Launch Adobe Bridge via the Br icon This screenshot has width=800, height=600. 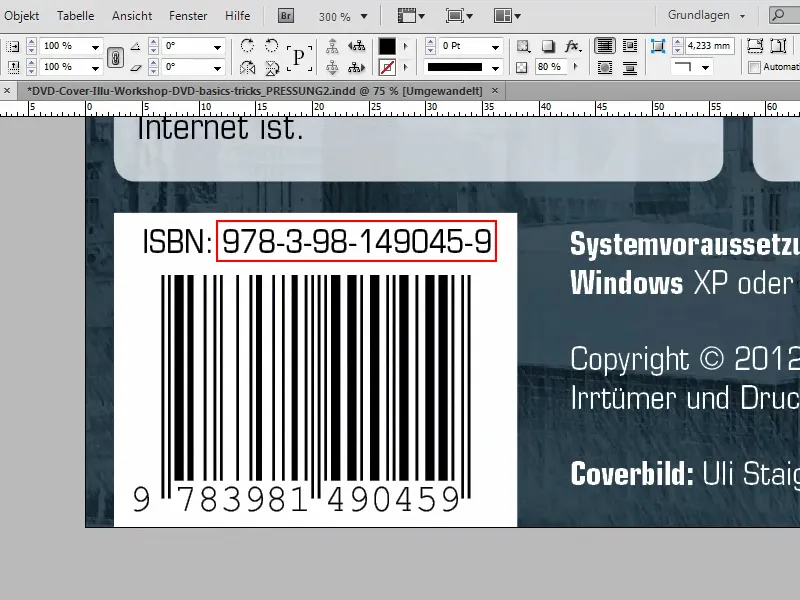click(x=286, y=16)
